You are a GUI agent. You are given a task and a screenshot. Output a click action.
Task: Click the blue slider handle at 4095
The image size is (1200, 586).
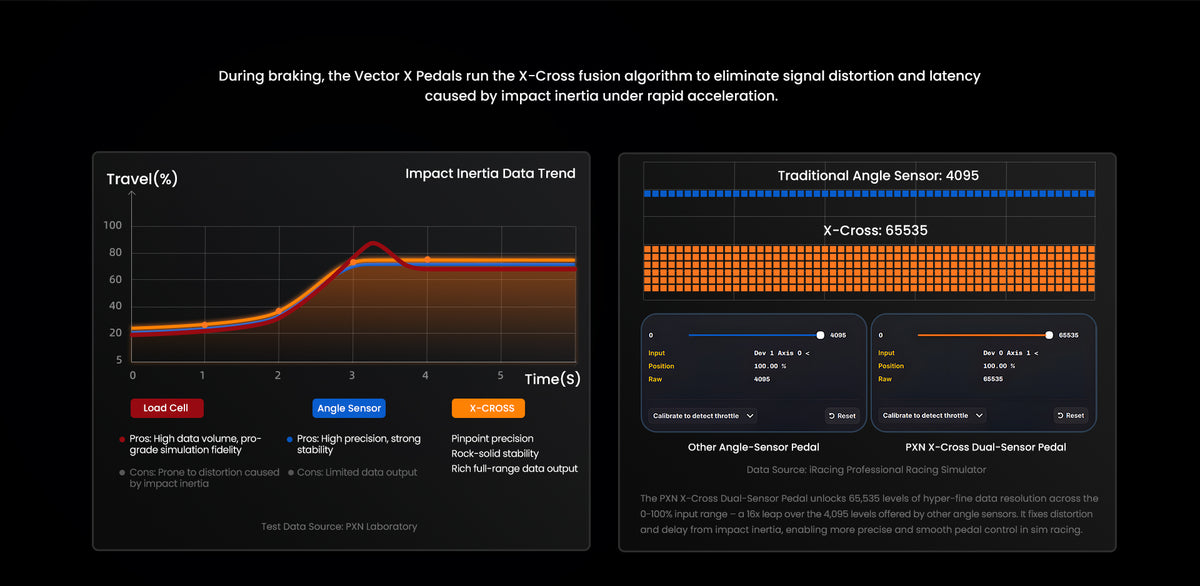pyautogui.click(x=821, y=336)
